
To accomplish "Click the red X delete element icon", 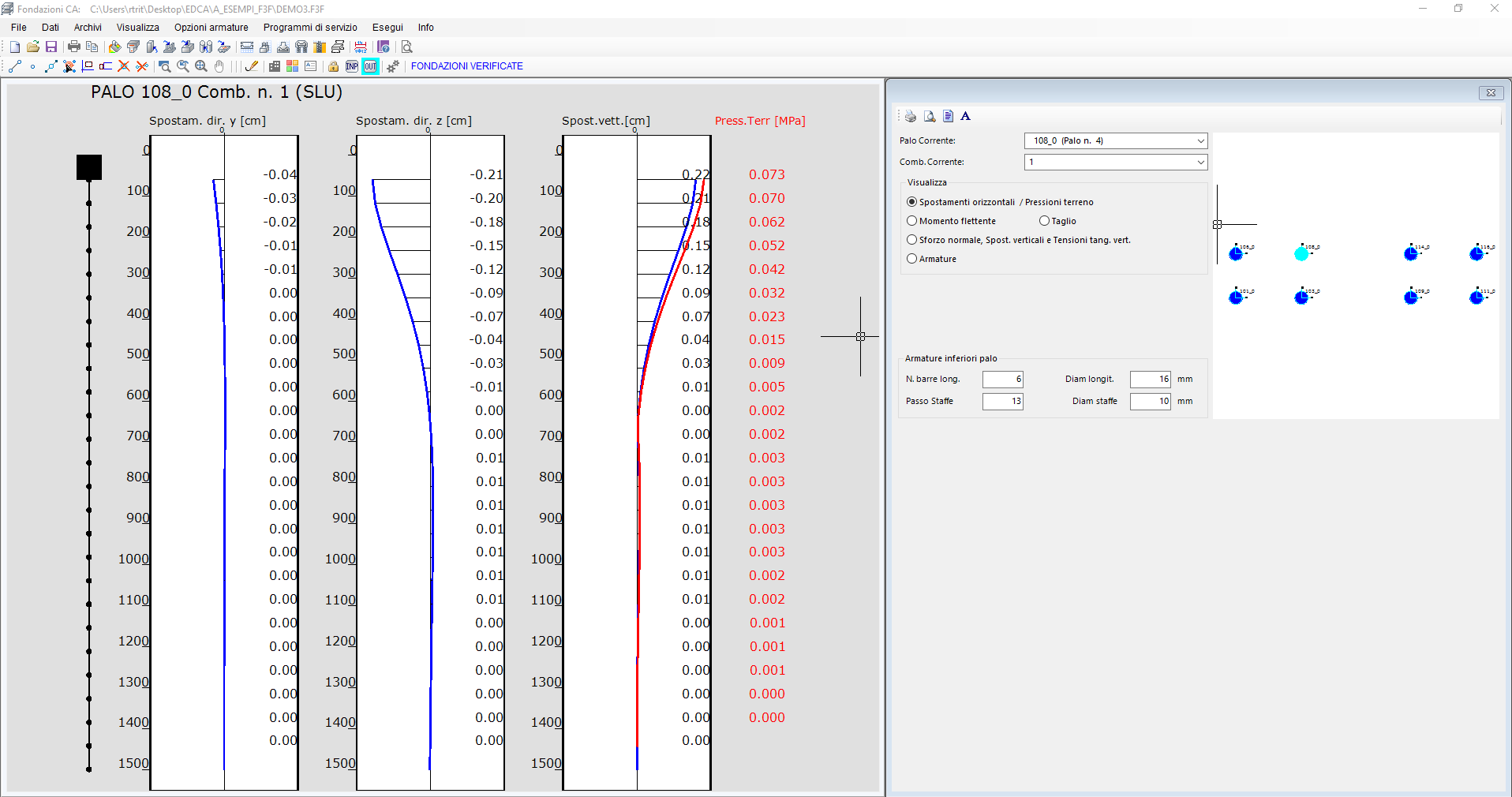I will click(124, 66).
